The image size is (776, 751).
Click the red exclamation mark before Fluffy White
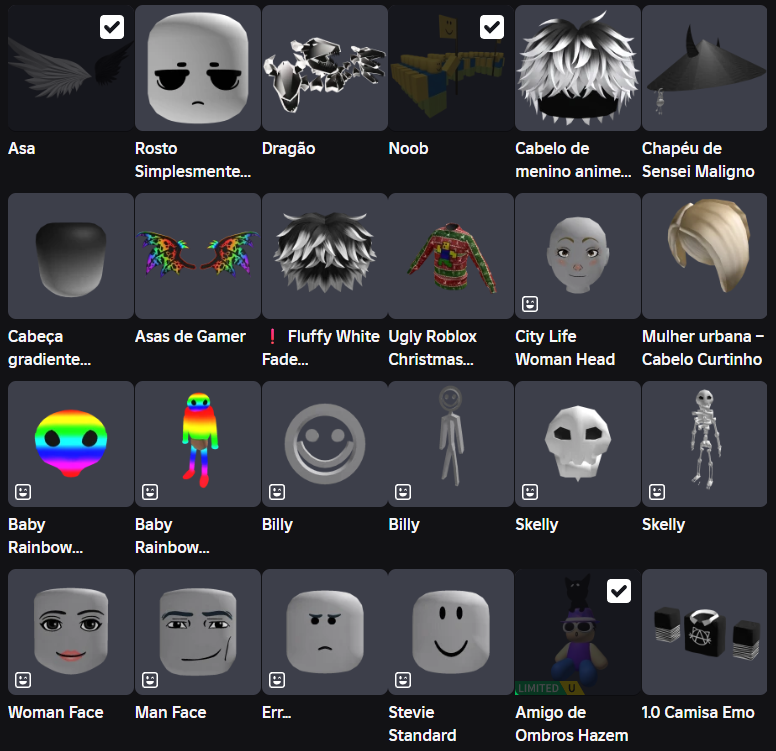(x=272, y=337)
